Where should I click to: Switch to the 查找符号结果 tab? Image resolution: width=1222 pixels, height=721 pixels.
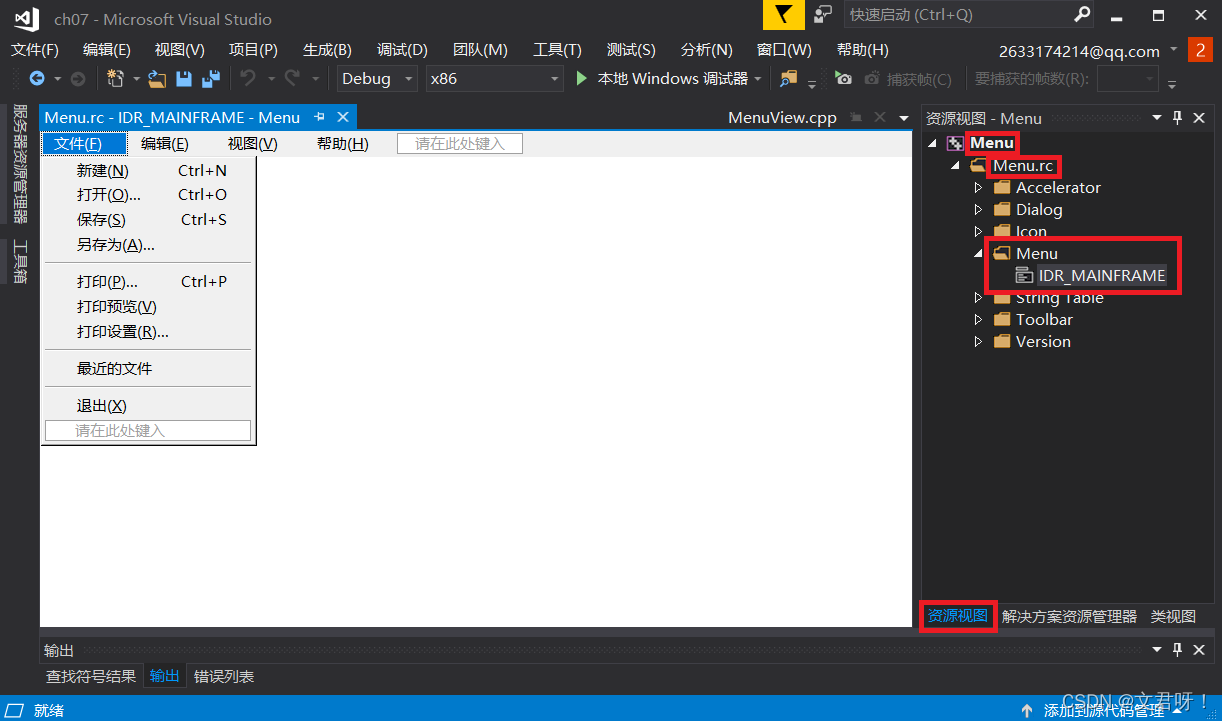pyautogui.click(x=91, y=676)
